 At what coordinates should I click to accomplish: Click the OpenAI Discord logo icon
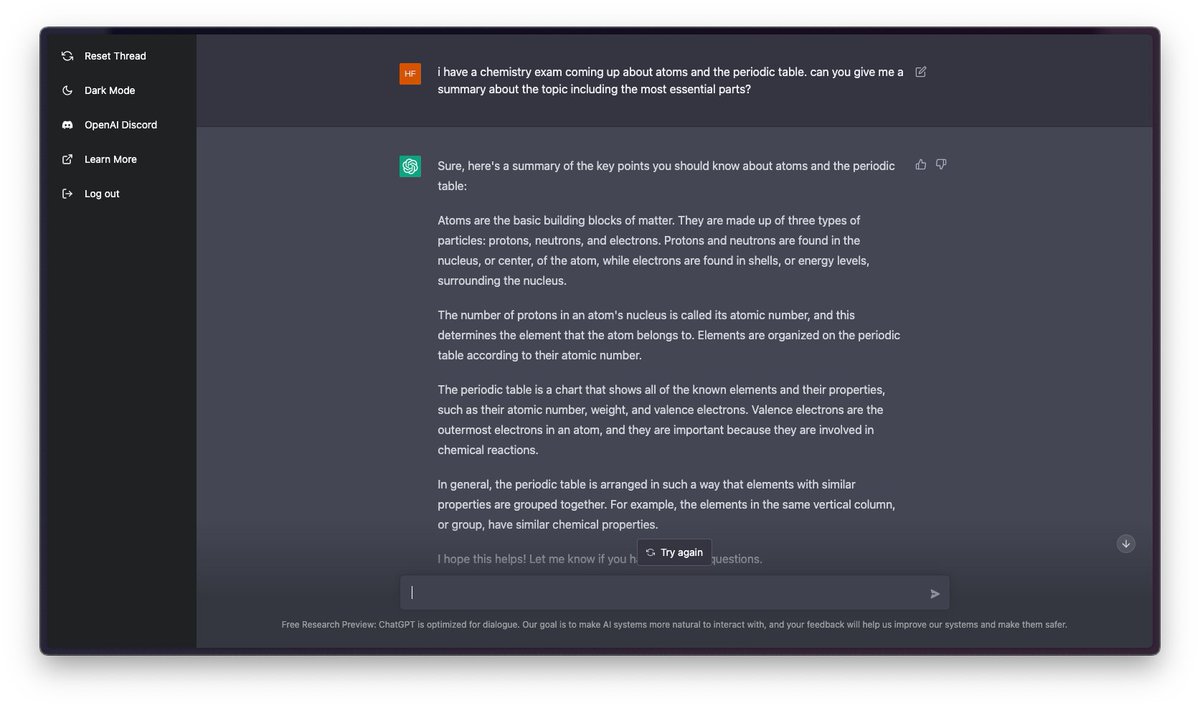[x=67, y=125]
